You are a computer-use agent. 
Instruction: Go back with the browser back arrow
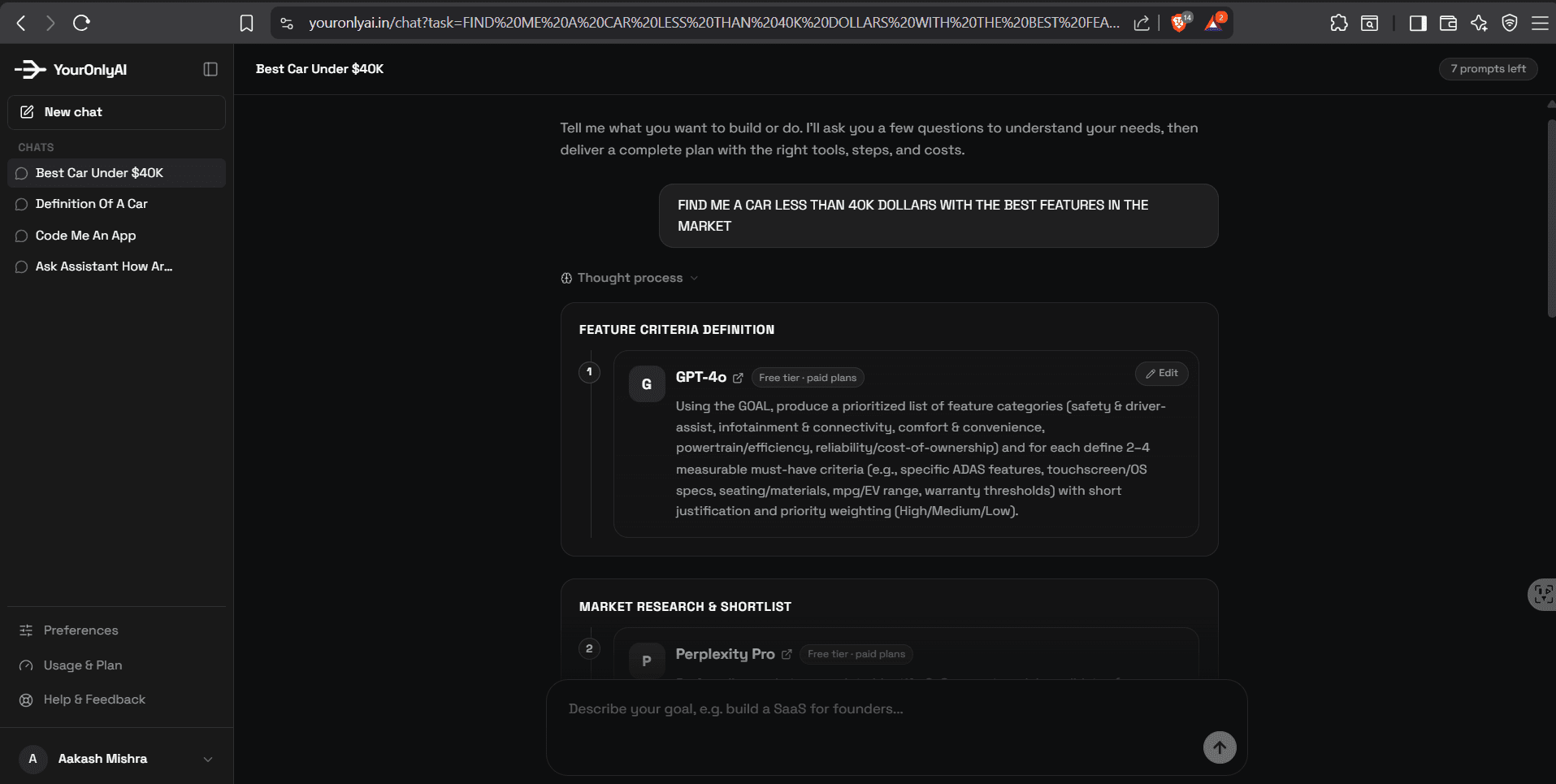pos(22,23)
